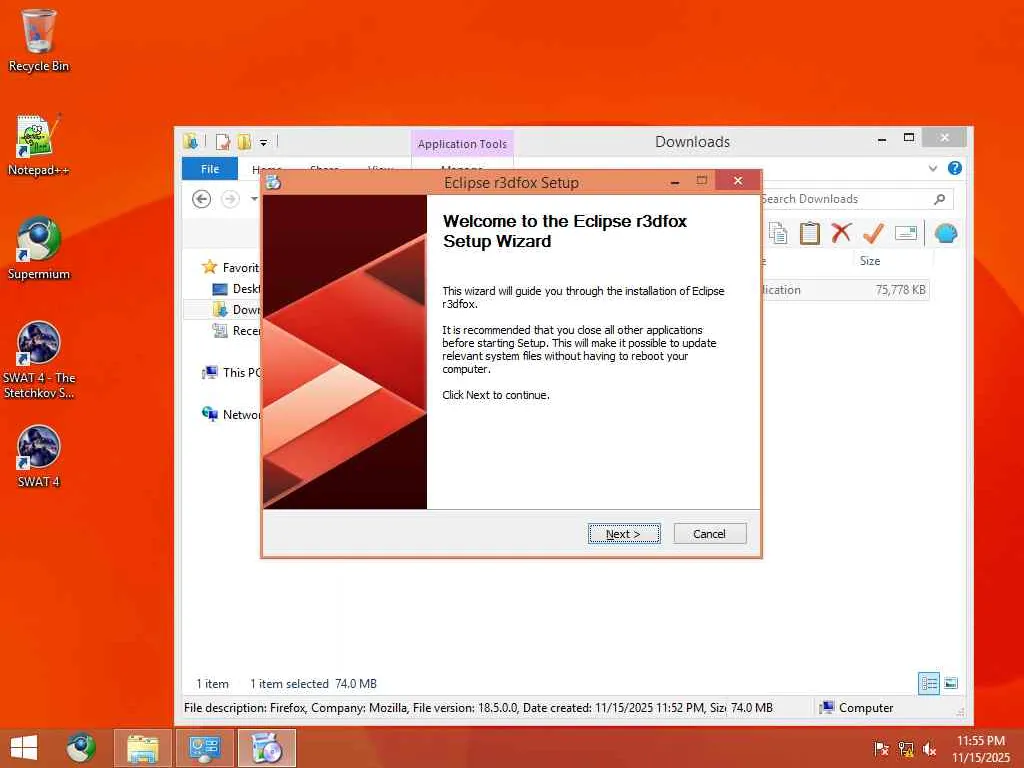Select the Notepad++ desktop shortcut

tap(39, 145)
